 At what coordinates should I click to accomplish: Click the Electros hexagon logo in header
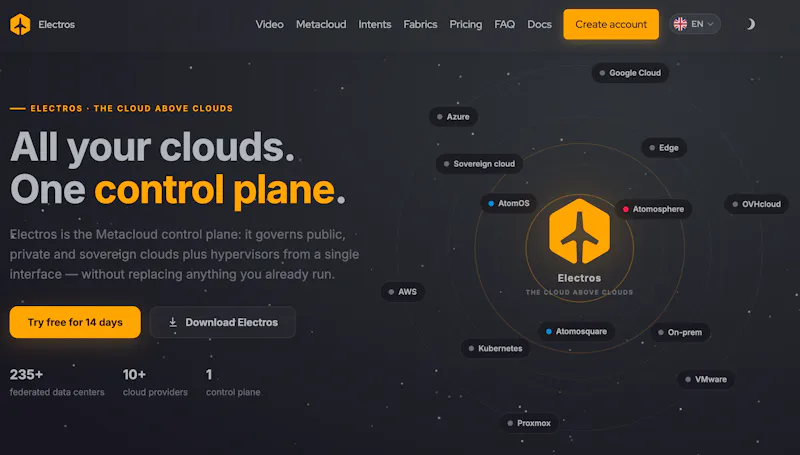tap(20, 24)
